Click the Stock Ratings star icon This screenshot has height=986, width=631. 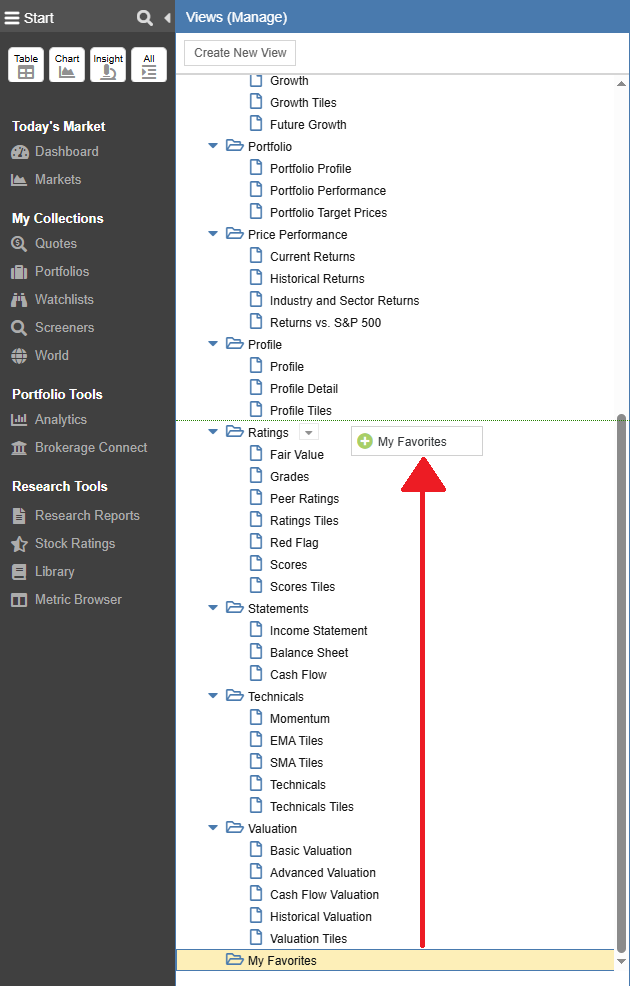click(20, 543)
